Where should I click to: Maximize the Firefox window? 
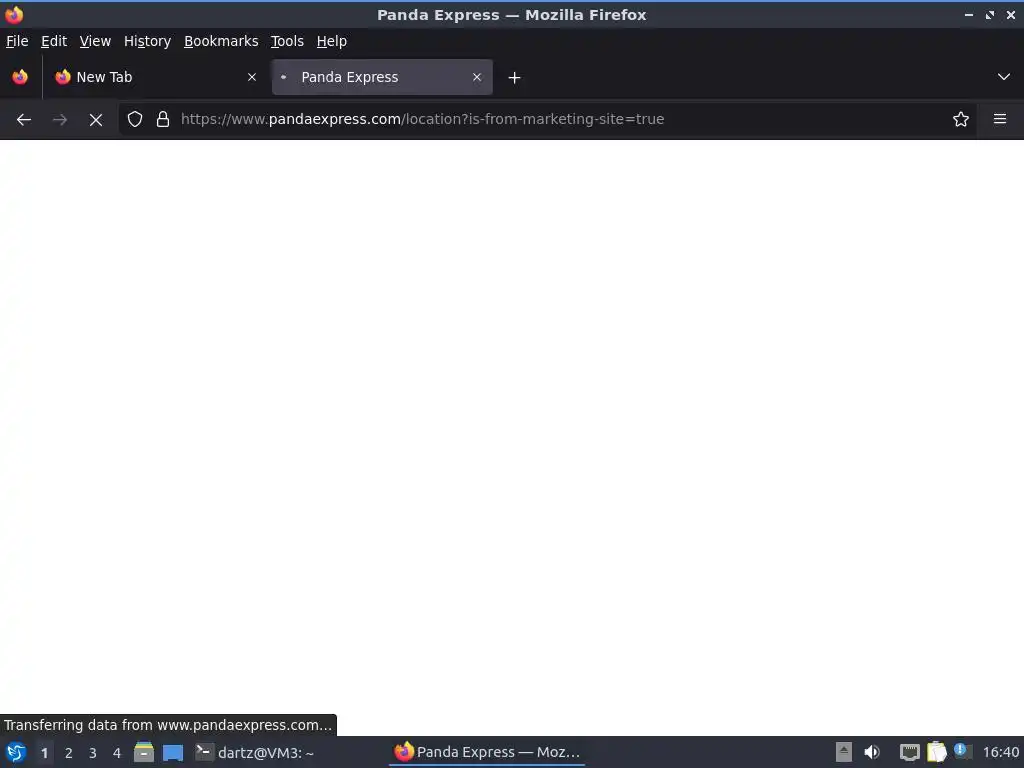point(990,14)
